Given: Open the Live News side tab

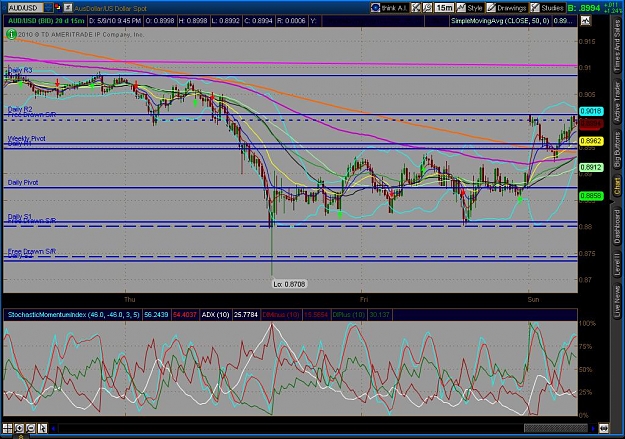Looking at the screenshot, I should click(617, 299).
